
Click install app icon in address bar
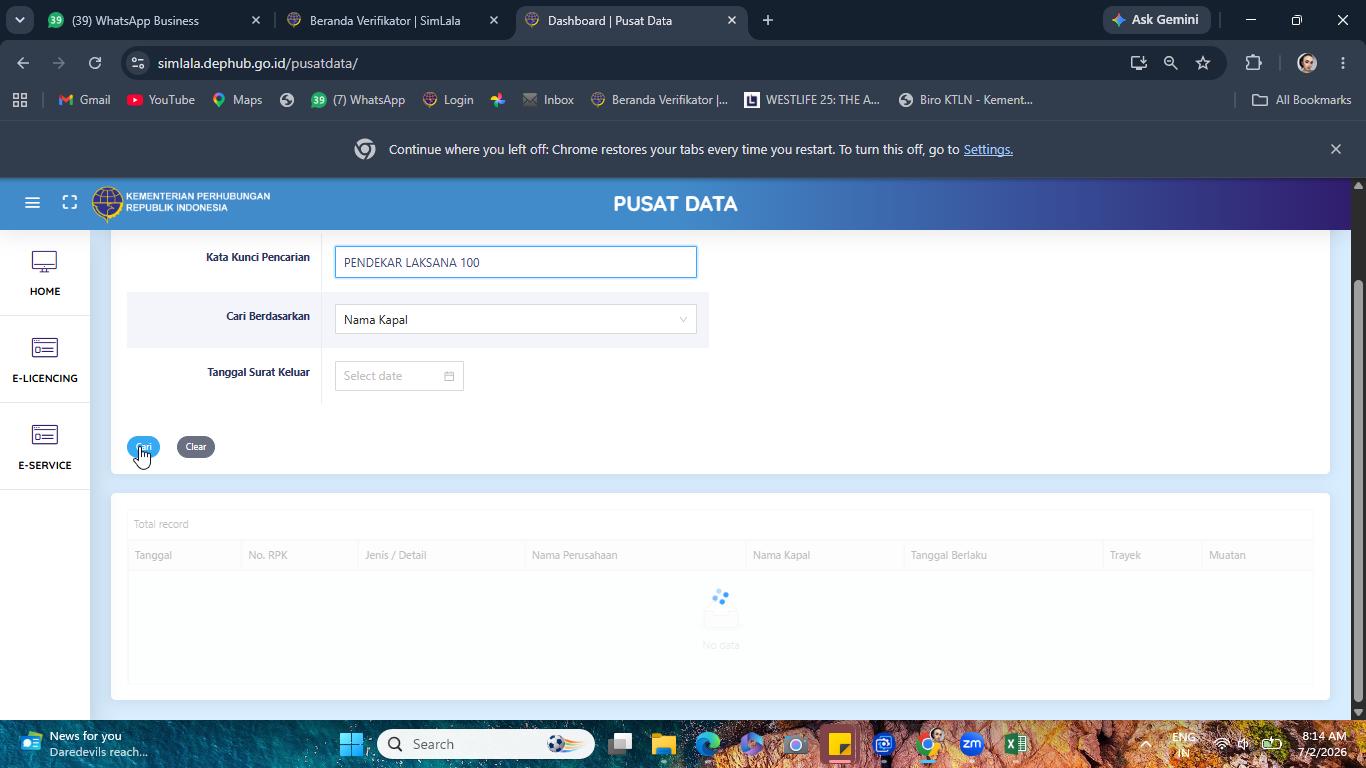(x=1138, y=63)
